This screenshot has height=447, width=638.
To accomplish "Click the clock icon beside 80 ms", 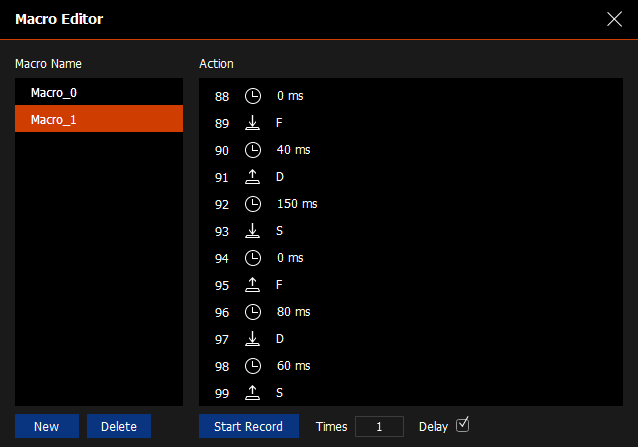I will [x=253, y=312].
